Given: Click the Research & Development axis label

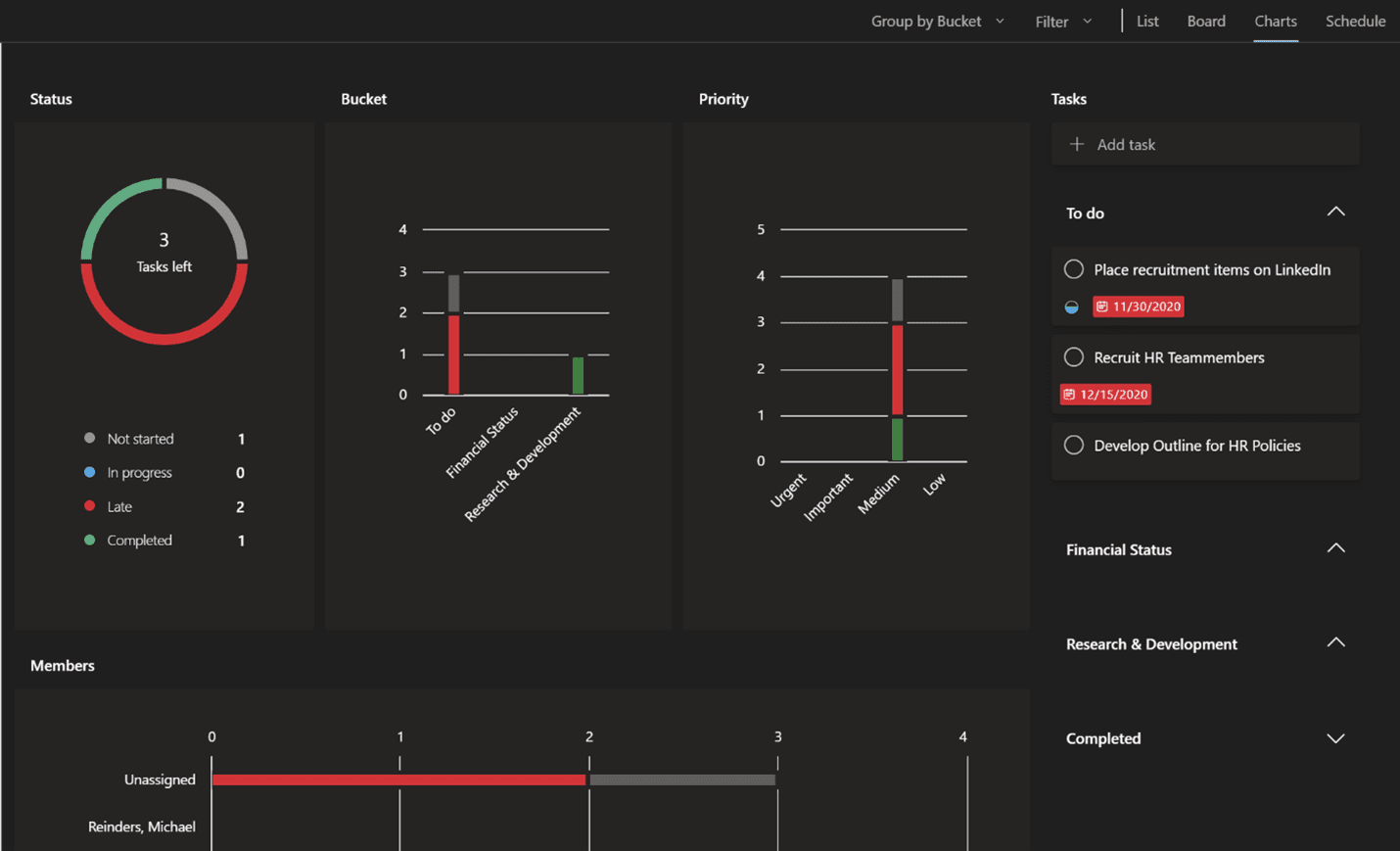Looking at the screenshot, I should pos(523,464).
